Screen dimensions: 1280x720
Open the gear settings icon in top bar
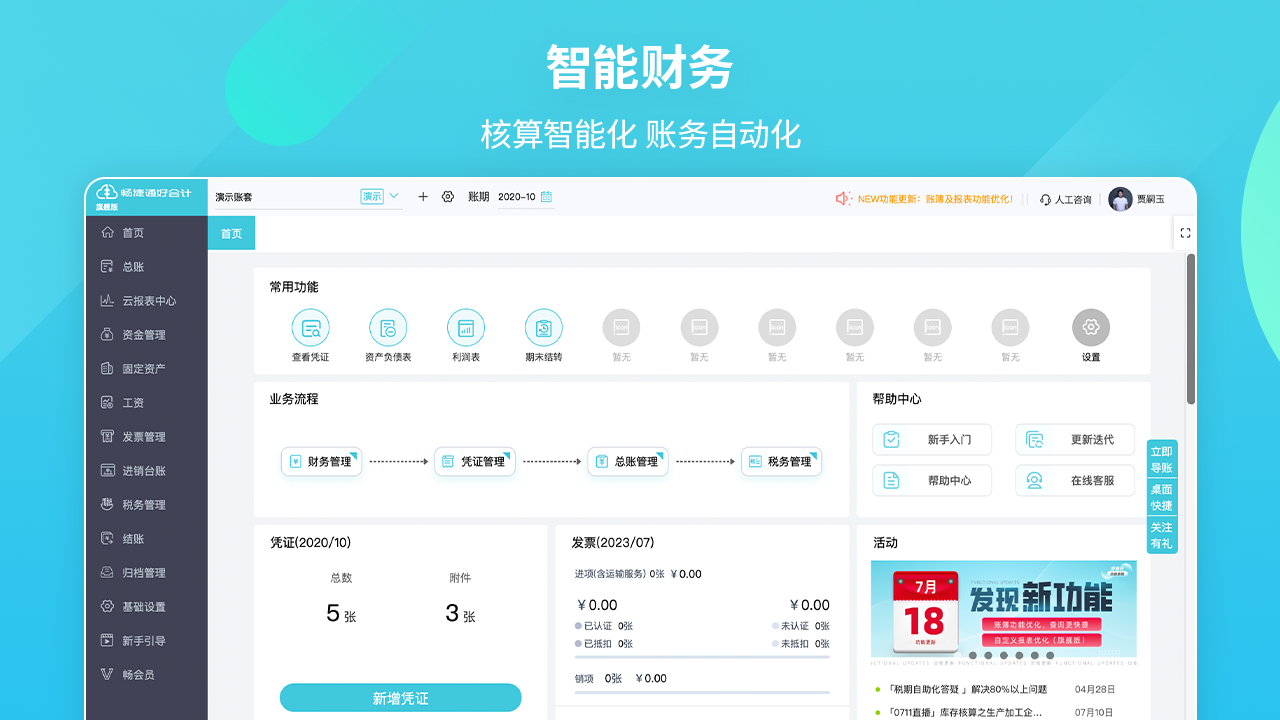point(448,197)
